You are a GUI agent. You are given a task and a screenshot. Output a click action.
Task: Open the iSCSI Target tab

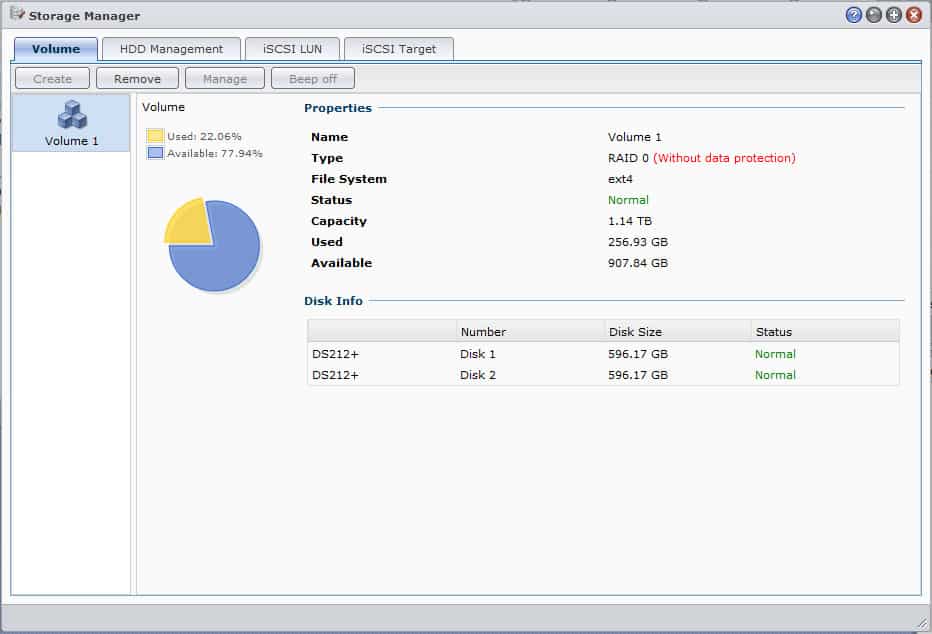(399, 49)
